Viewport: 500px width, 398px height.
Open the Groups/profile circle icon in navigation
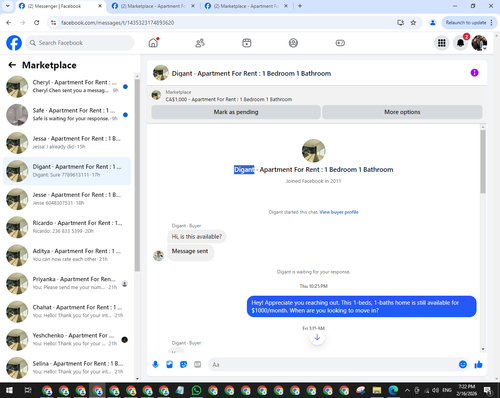pyautogui.click(x=293, y=43)
